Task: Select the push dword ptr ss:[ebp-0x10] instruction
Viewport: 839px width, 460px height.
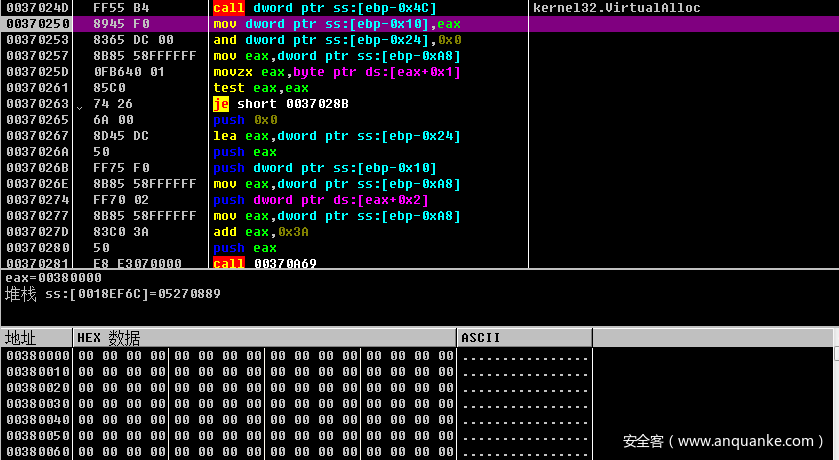Action: tap(325, 168)
